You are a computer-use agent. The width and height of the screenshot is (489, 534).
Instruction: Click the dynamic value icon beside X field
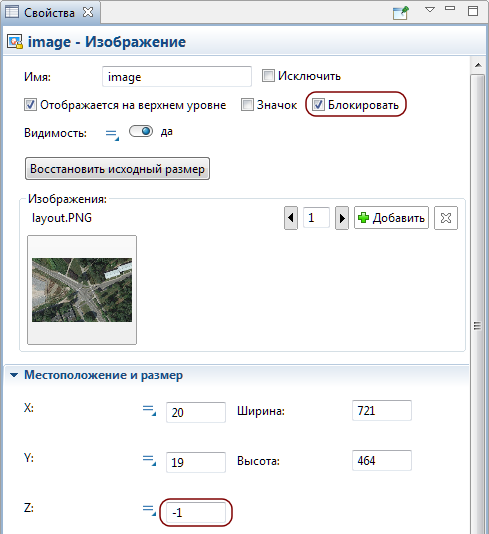[149, 410]
